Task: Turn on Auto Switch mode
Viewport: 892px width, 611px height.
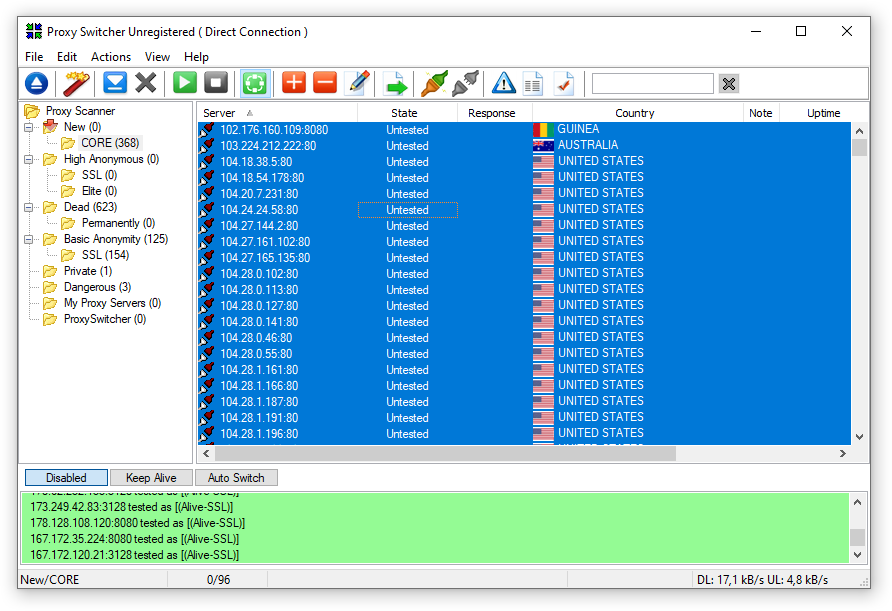Action: pyautogui.click(x=236, y=478)
